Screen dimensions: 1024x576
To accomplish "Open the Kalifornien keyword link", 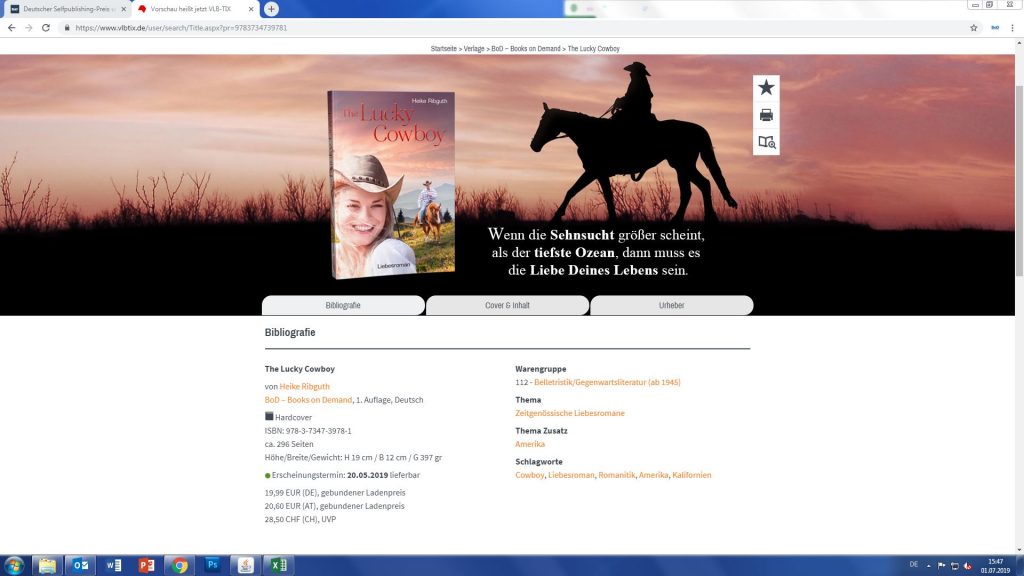I will coord(692,475).
